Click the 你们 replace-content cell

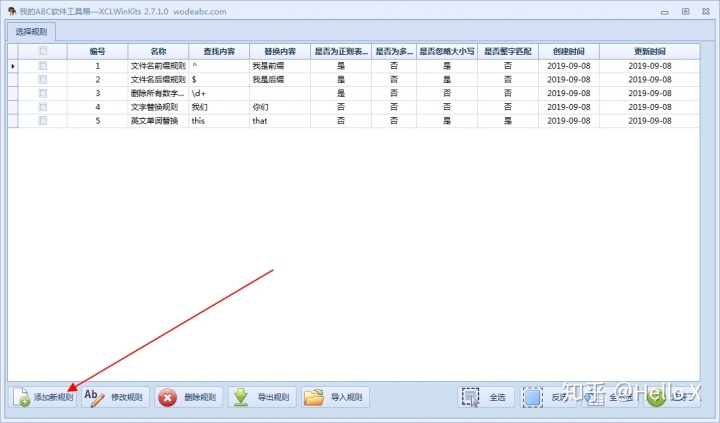click(x=280, y=107)
